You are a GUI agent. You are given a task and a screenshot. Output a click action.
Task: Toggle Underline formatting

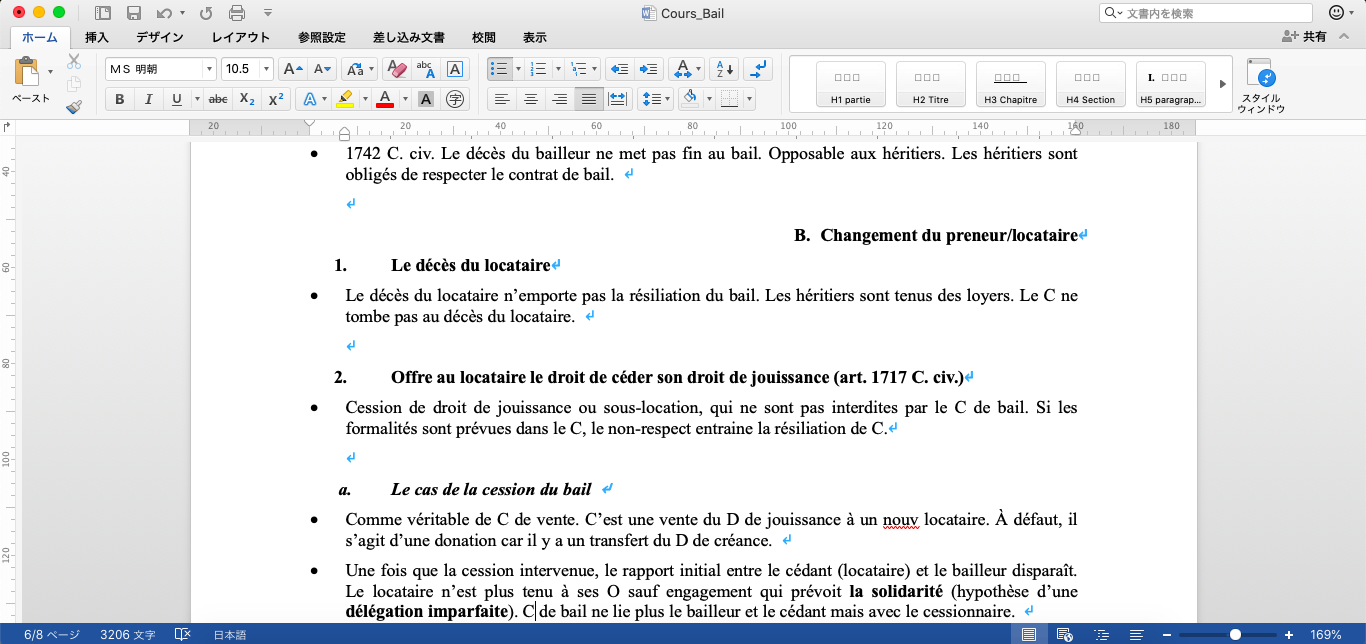[177, 99]
